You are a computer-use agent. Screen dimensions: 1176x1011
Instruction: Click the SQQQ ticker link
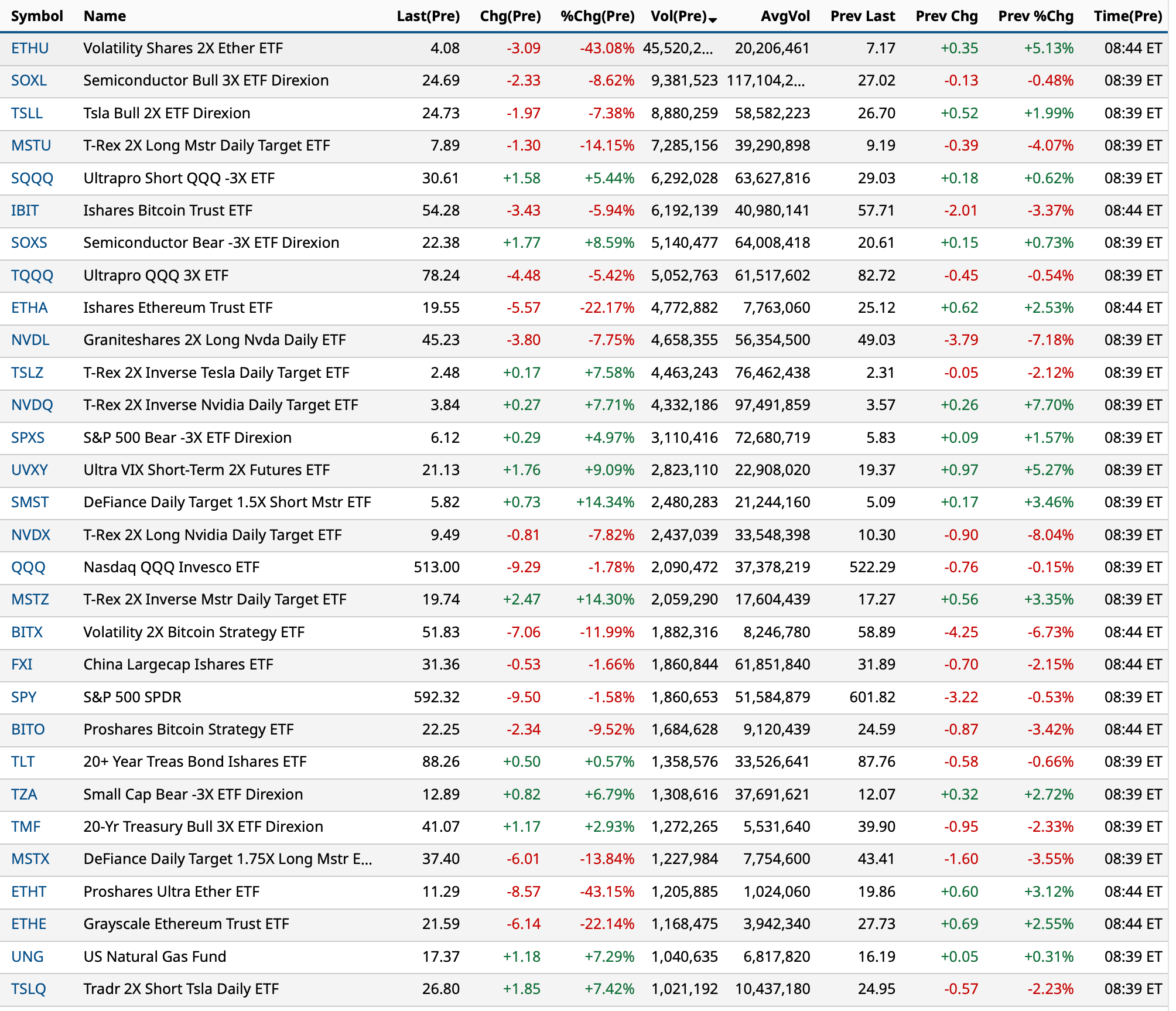point(32,179)
